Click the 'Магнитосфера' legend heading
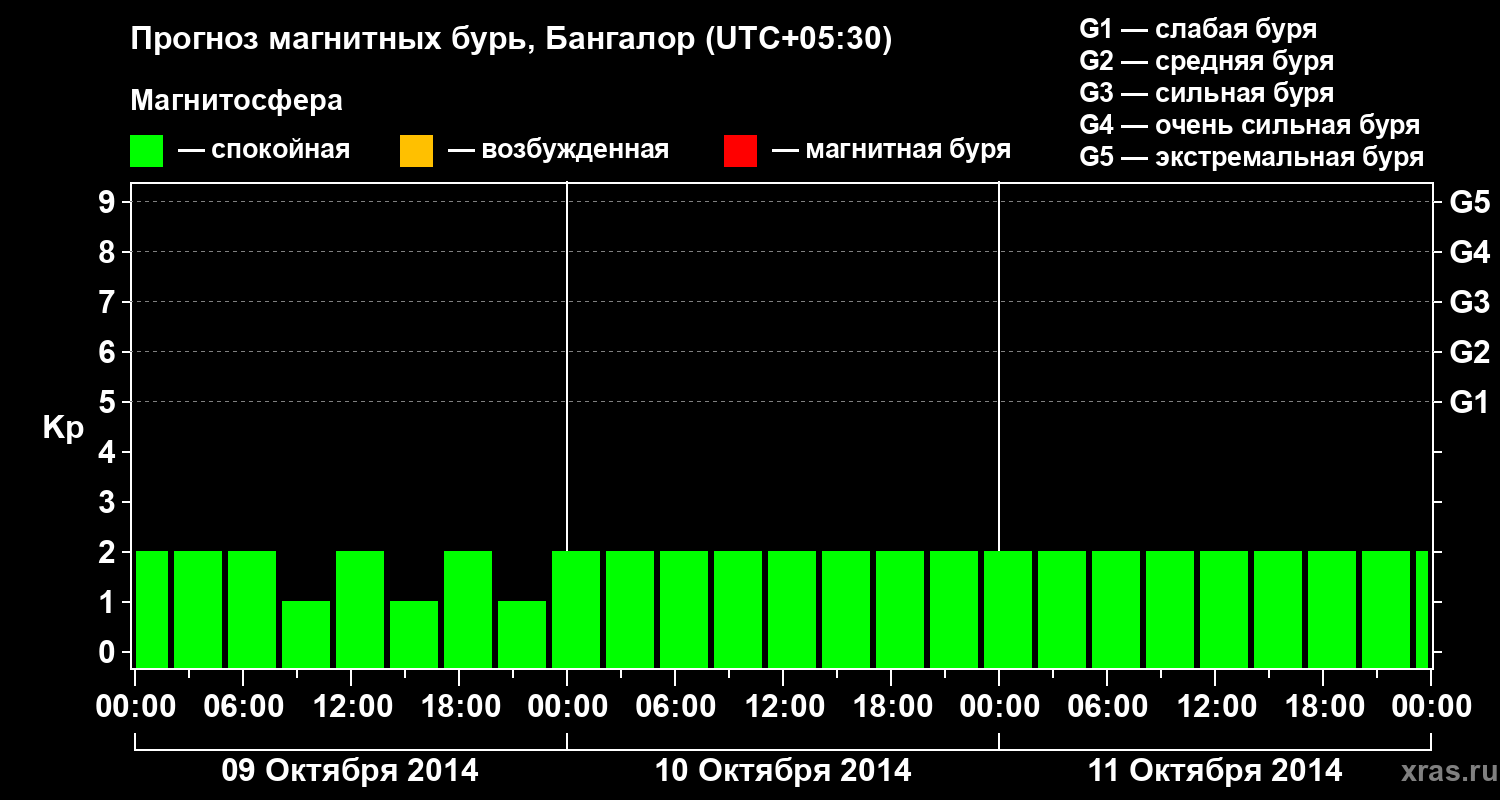Image resolution: width=1500 pixels, height=800 pixels. pyautogui.click(x=236, y=101)
